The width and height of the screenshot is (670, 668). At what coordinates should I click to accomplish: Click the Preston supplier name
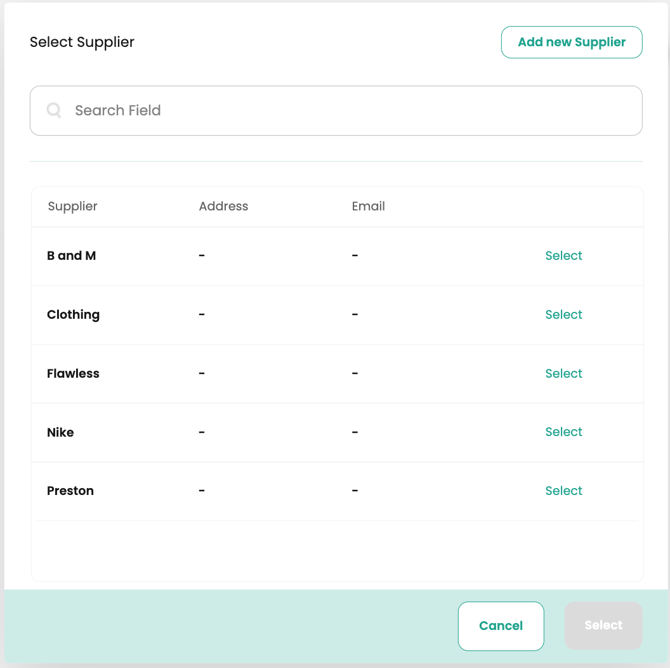(x=70, y=491)
